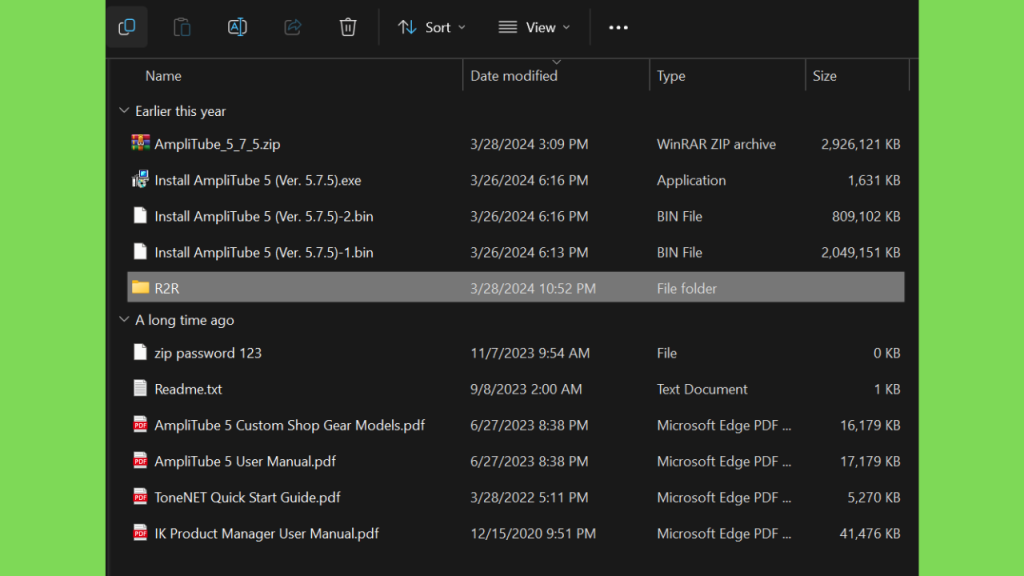This screenshot has height=576, width=1024.
Task: Click the Paste icon in toolbar
Action: [x=182, y=27]
